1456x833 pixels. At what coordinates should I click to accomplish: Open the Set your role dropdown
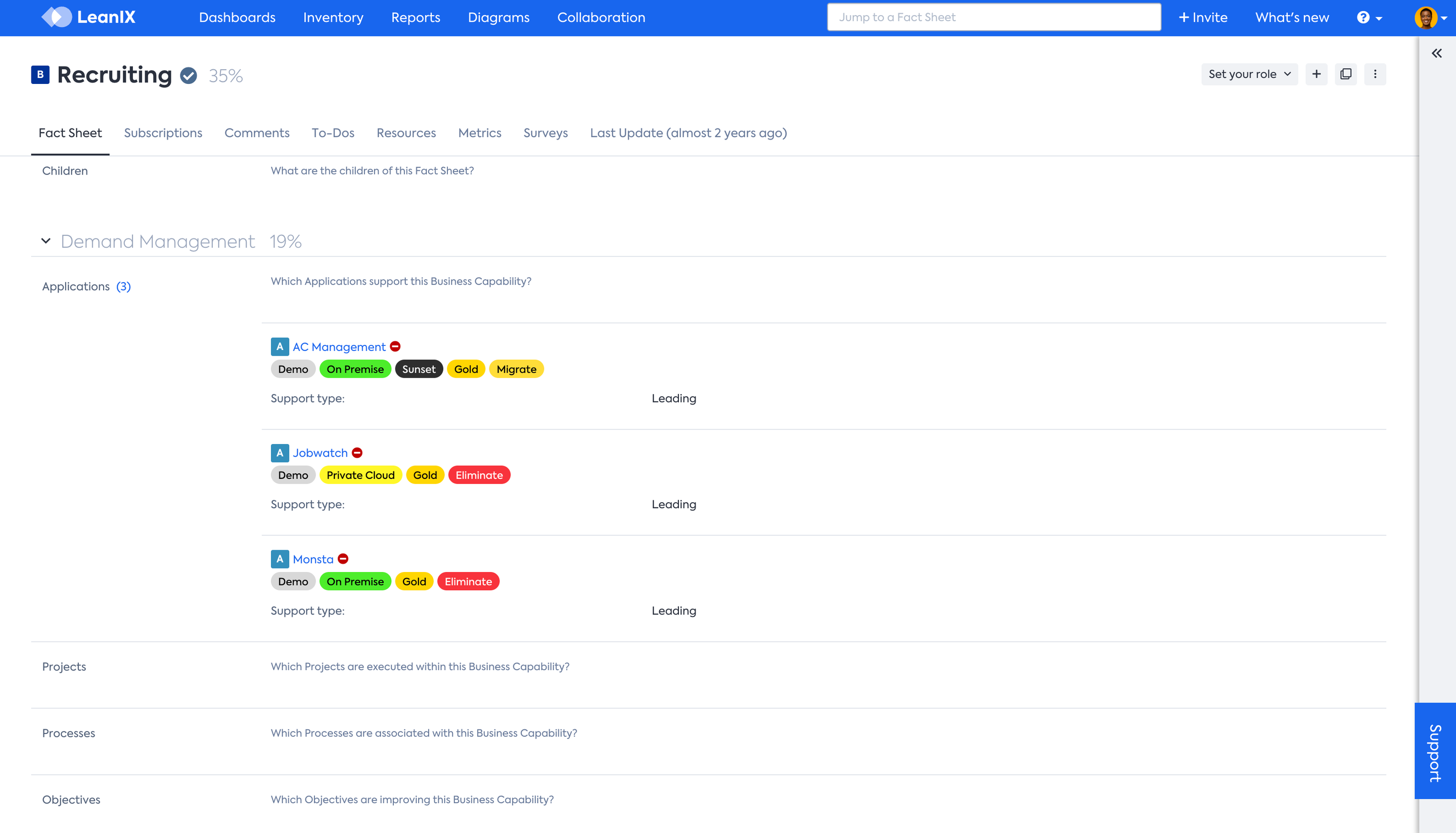click(1249, 74)
